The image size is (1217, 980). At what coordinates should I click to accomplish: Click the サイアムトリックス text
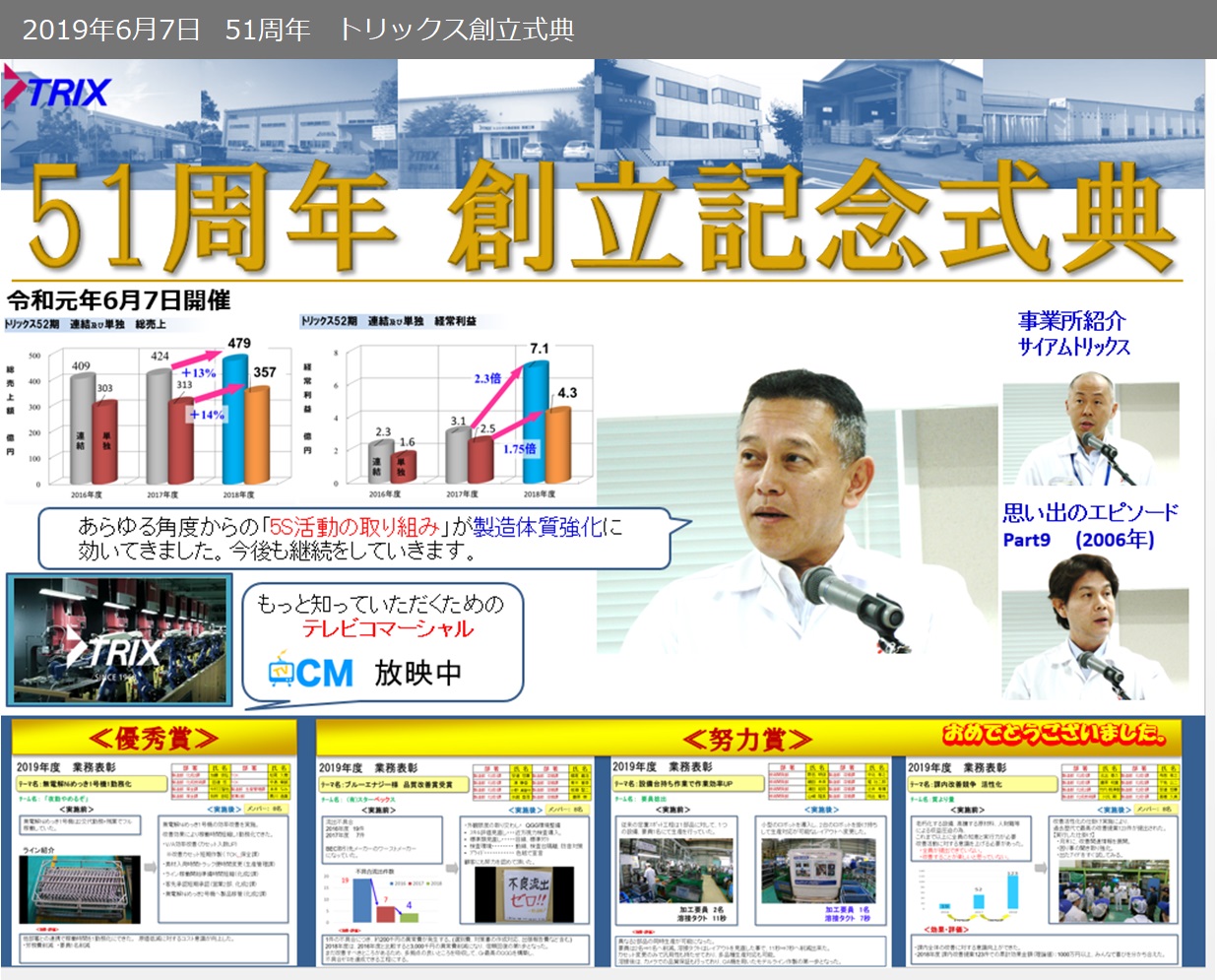pyautogui.click(x=1074, y=347)
